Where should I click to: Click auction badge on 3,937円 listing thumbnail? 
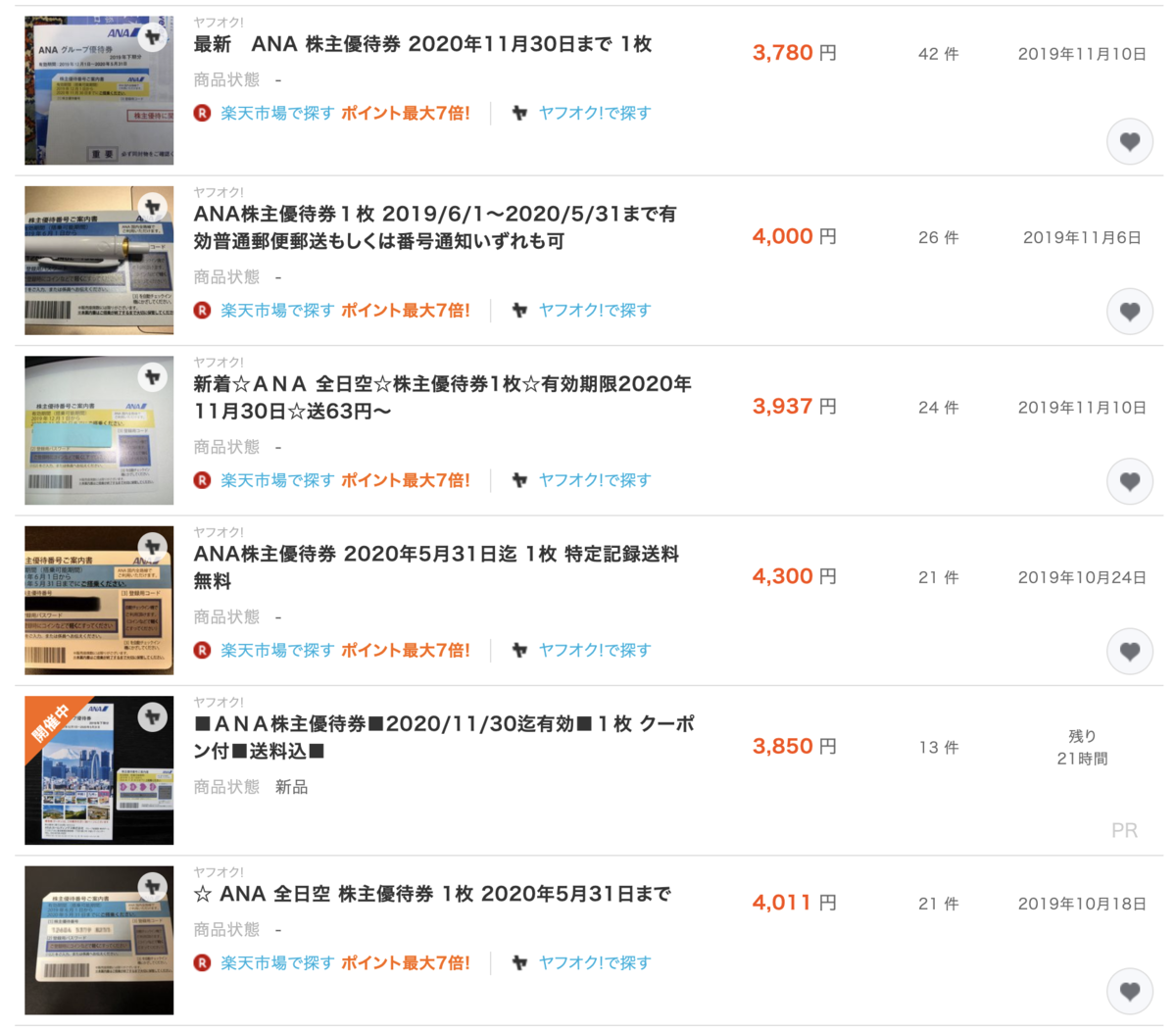pyautogui.click(x=152, y=376)
